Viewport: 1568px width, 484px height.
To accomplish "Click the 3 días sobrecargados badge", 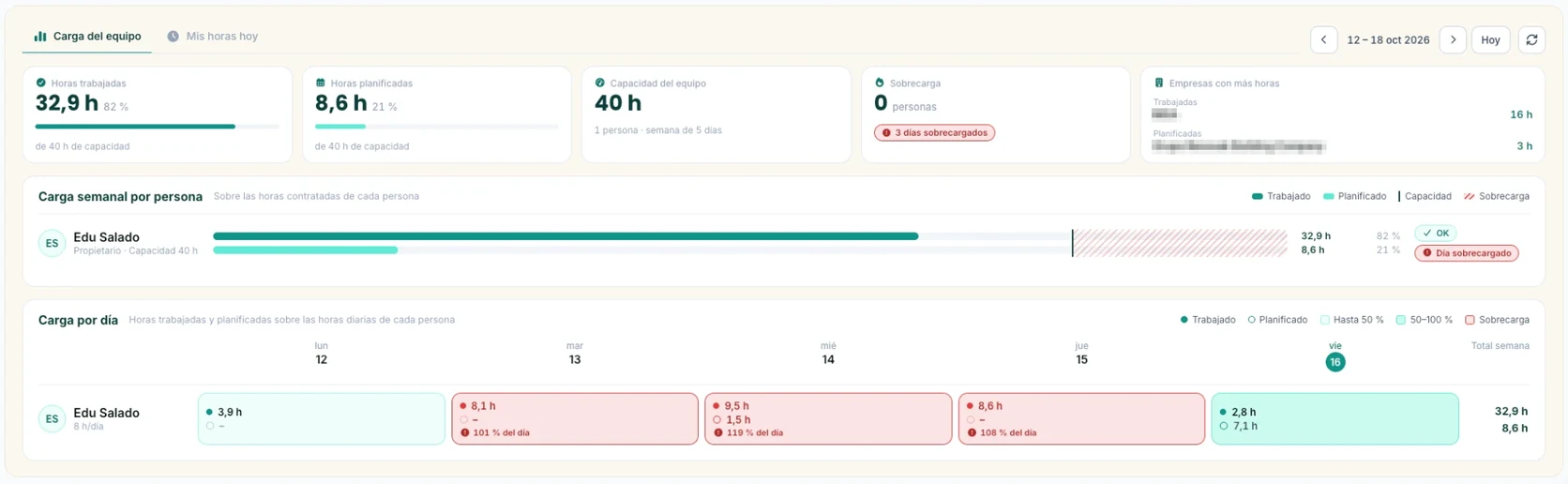I will pos(934,132).
